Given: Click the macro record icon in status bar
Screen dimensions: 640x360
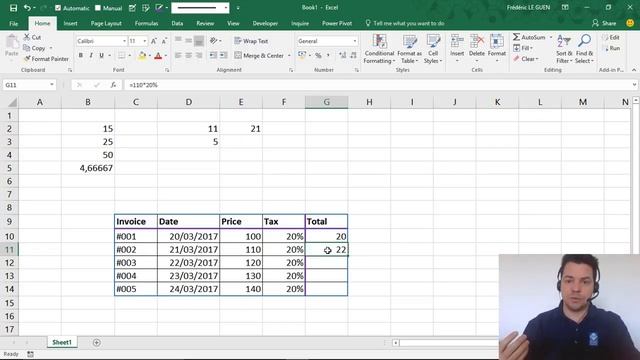Looking at the screenshot, I should click(x=31, y=354).
